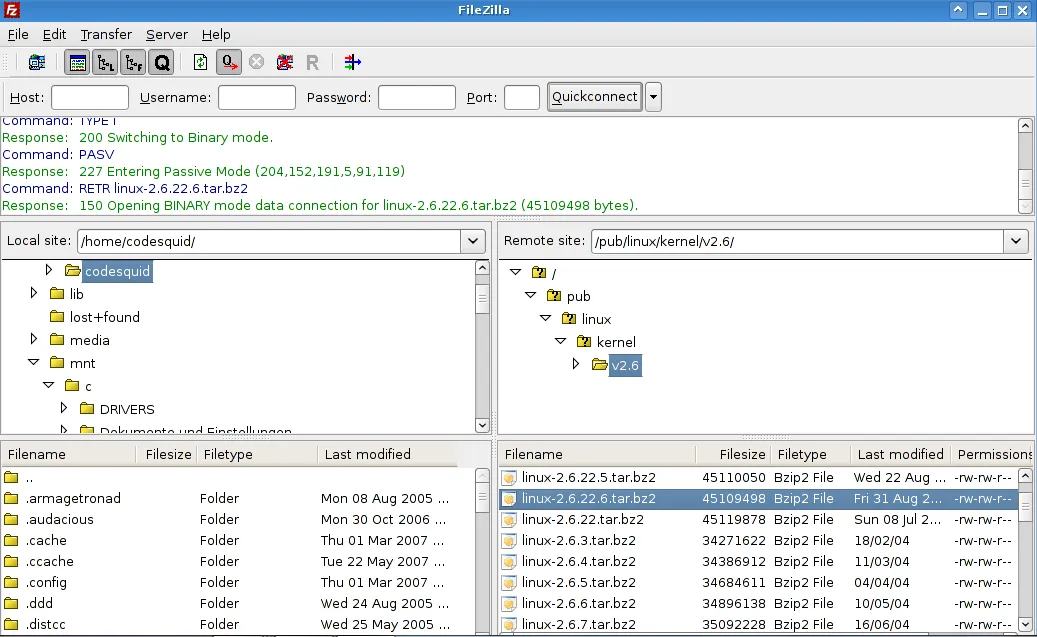Select lost+found folder in local tree
Viewport: 1037px width, 637px height.
[104, 317]
